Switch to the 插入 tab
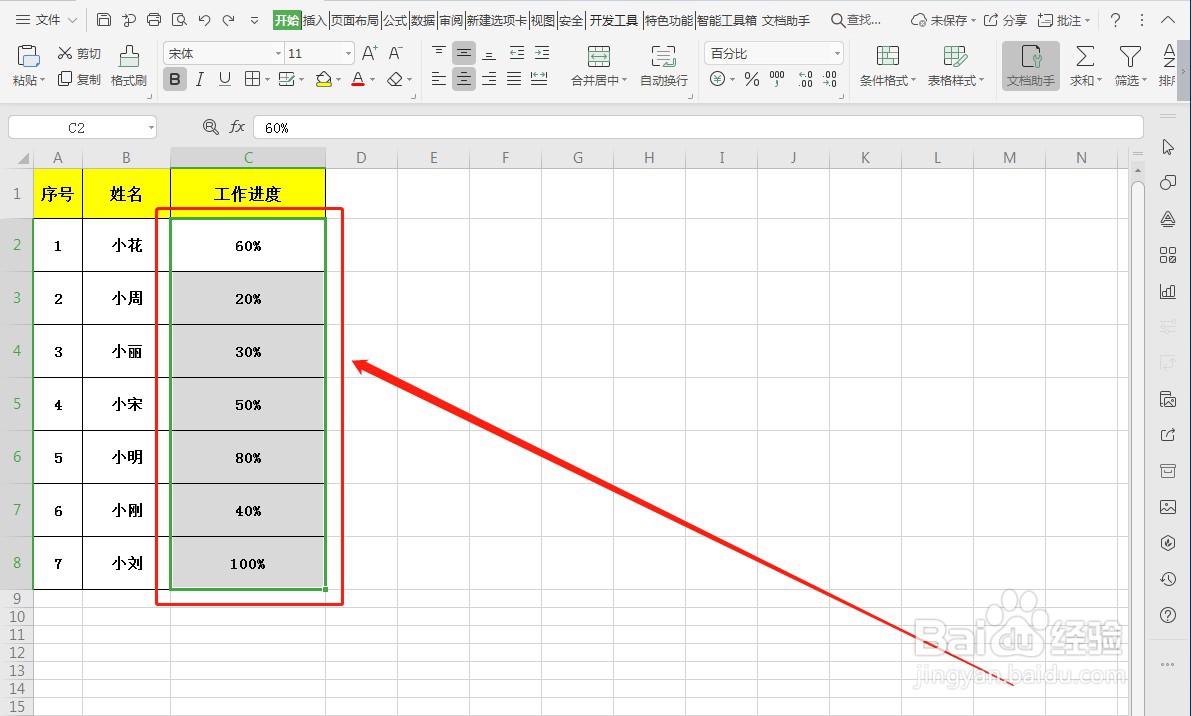 pos(314,21)
